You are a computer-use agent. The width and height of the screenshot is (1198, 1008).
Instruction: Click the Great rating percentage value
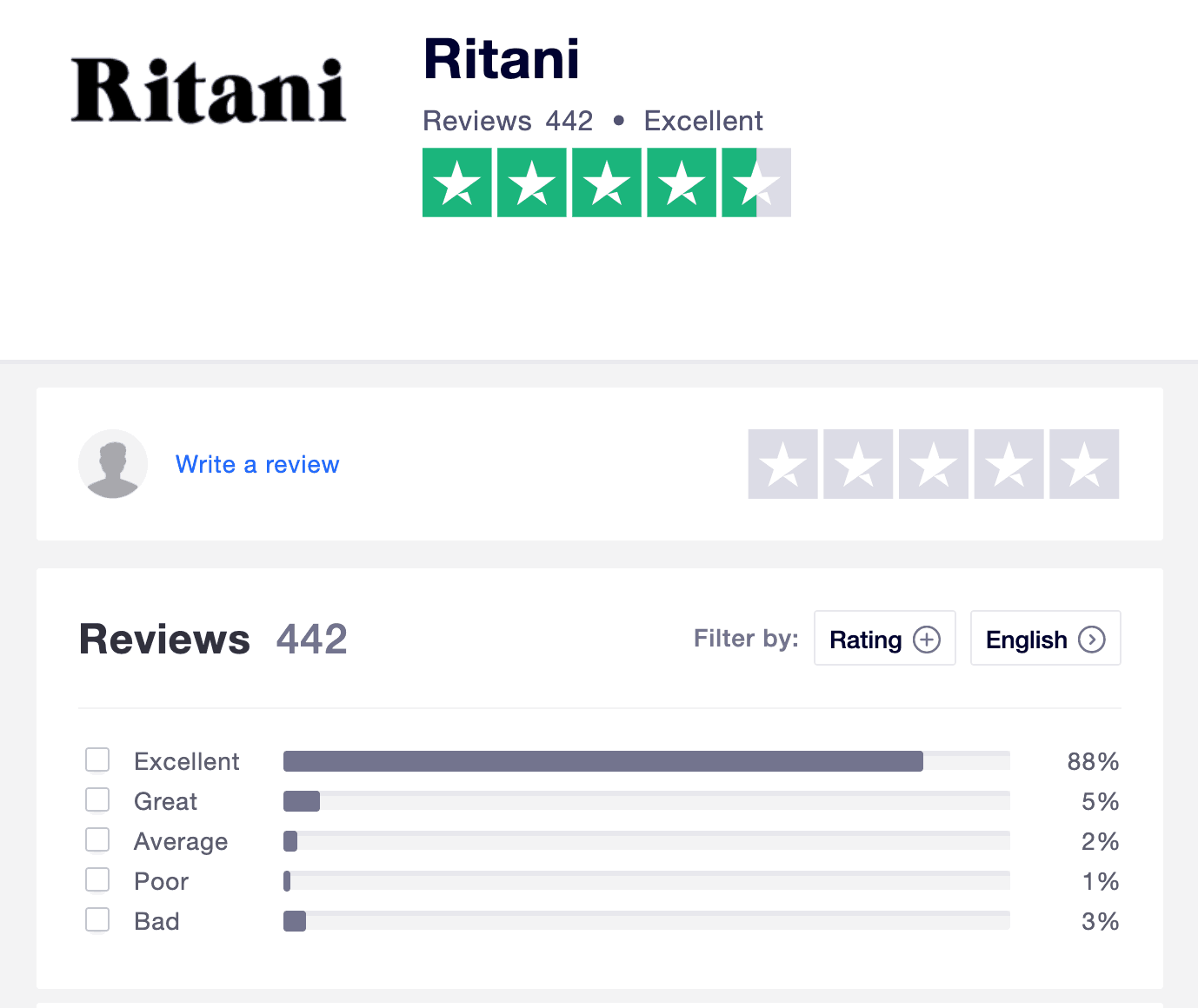[x=1100, y=801]
